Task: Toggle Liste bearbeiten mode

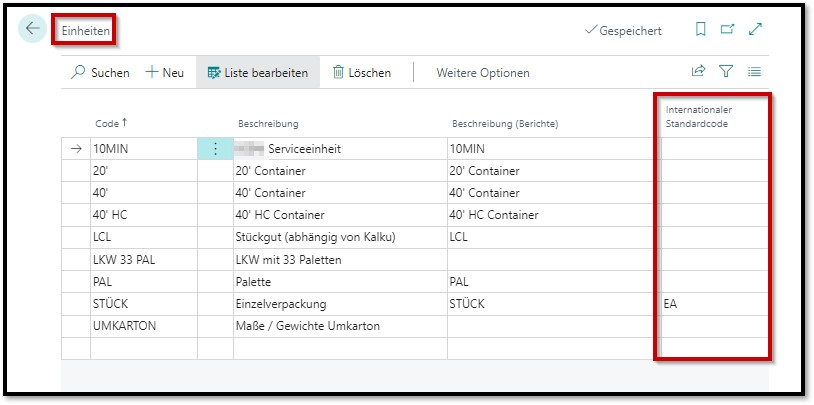Action: (258, 72)
